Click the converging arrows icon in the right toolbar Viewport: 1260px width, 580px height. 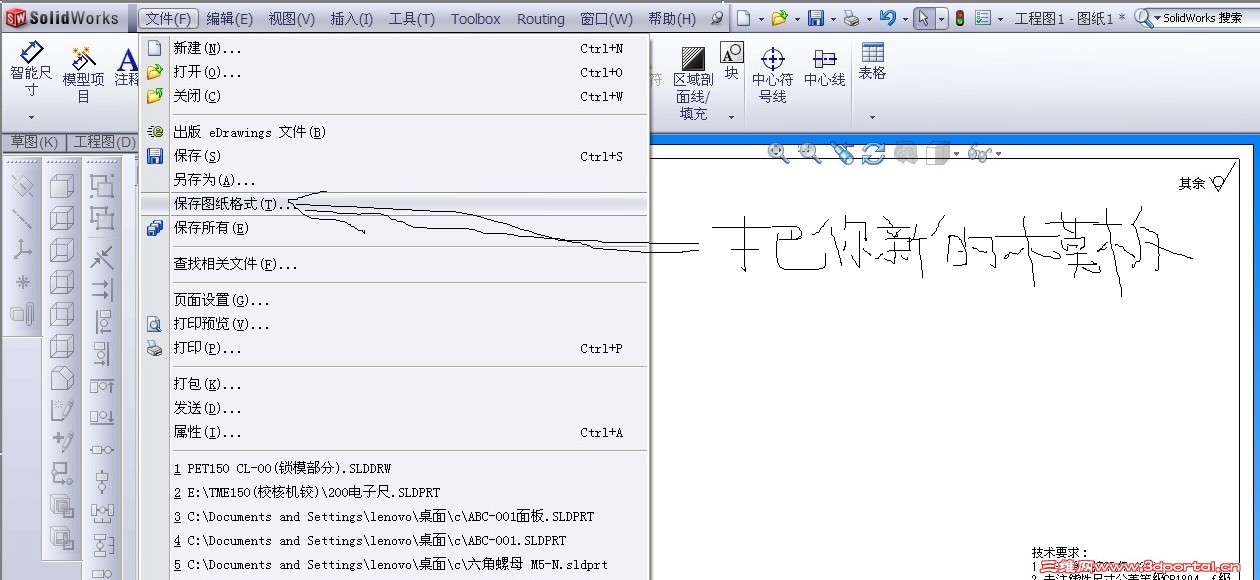pyautogui.click(x=102, y=258)
